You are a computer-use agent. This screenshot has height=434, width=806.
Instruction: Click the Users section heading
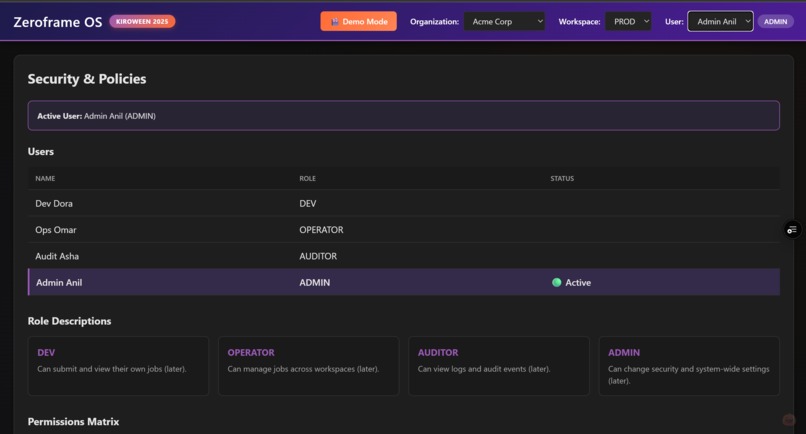[x=41, y=152]
